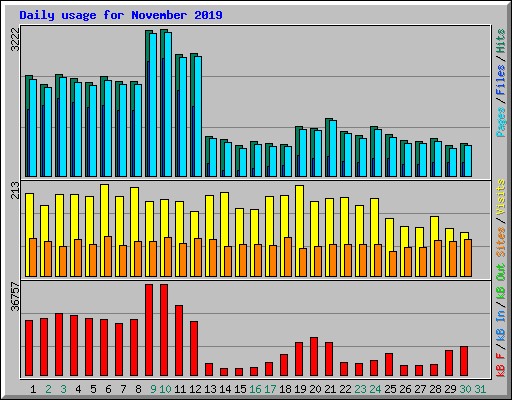The width and height of the screenshot is (512, 400).
Task: Click the day 29 label on the axis
Action: [450, 389]
